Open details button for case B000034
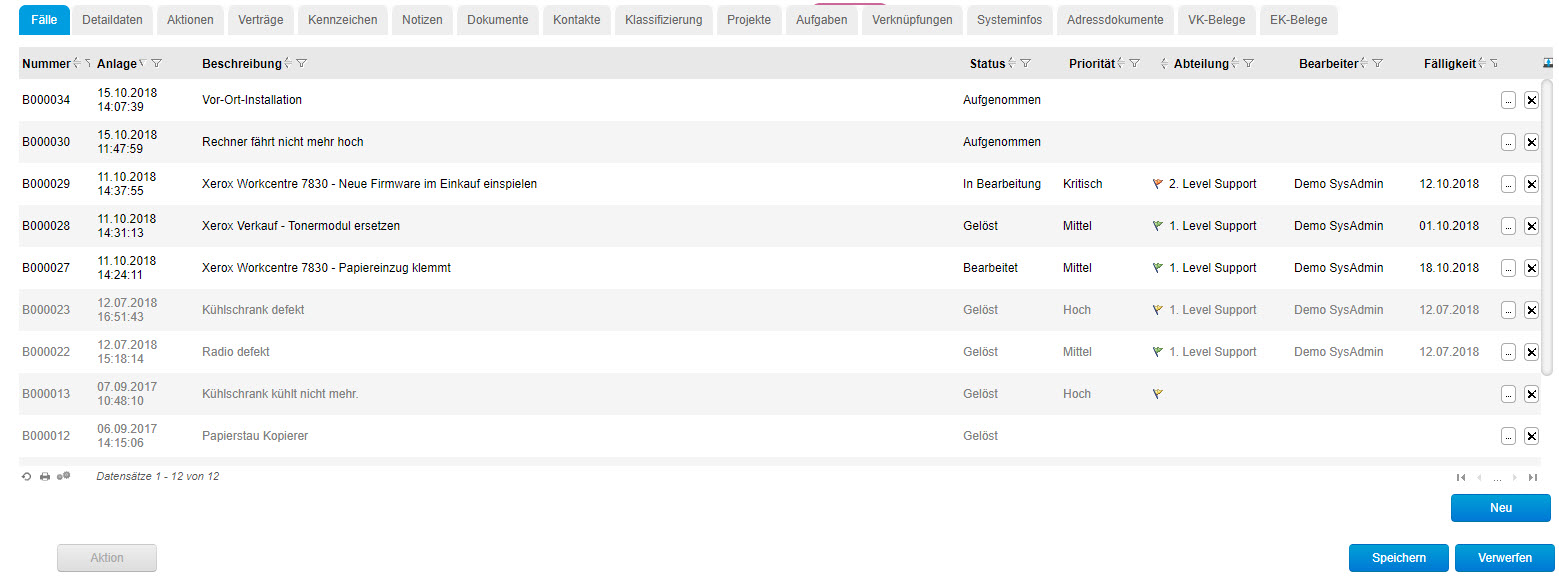 (1508, 100)
